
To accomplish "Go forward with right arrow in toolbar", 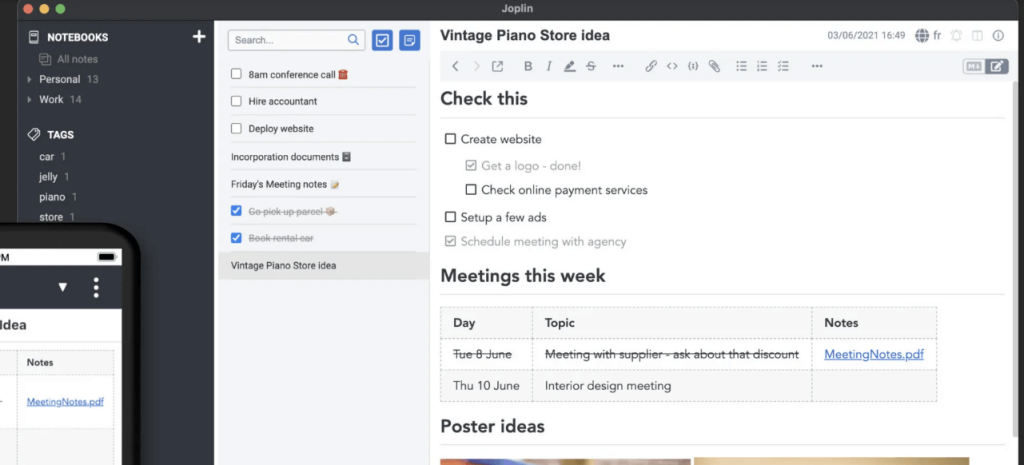I will coord(476,66).
